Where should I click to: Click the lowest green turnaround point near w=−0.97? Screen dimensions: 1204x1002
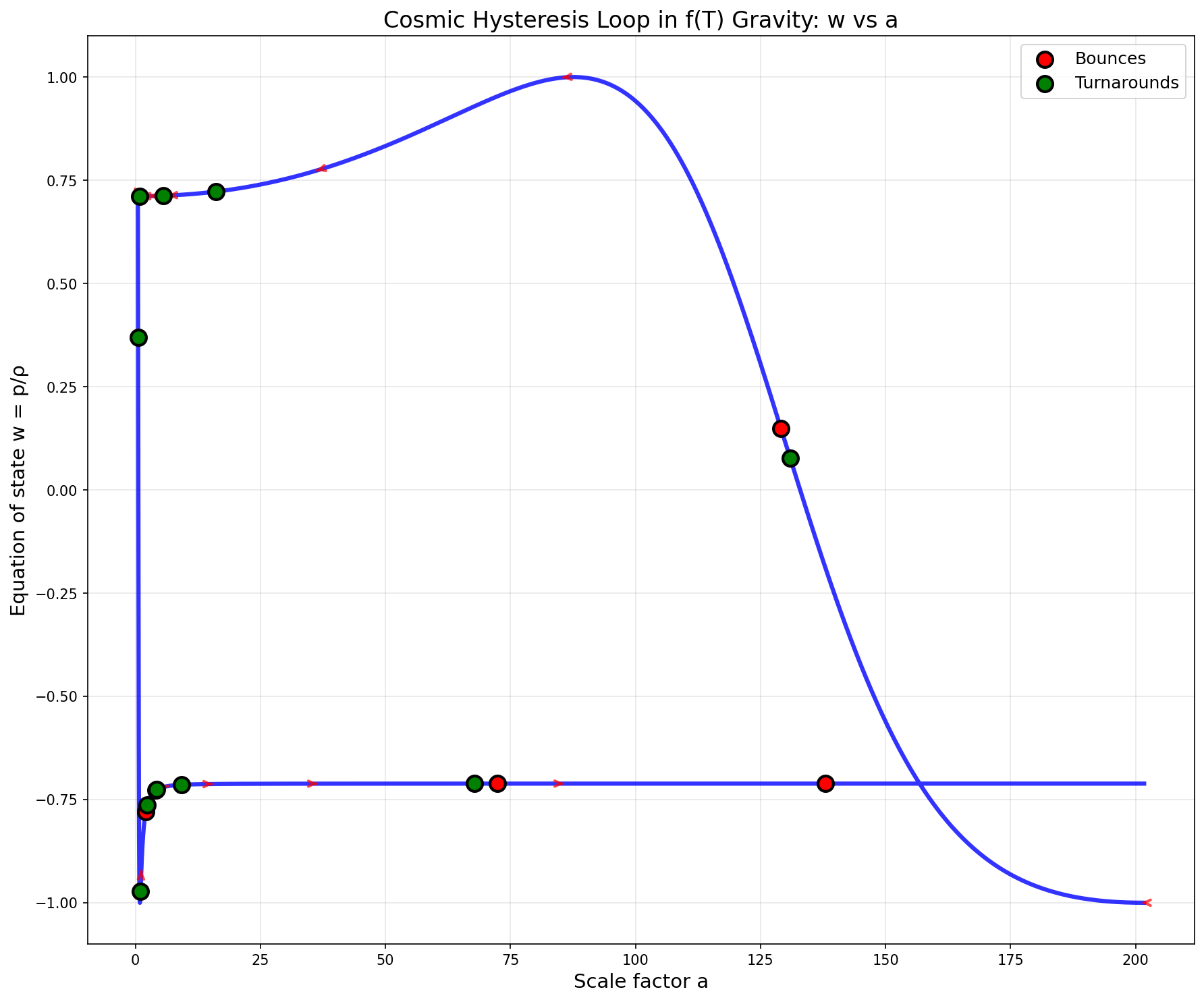pyautogui.click(x=140, y=891)
